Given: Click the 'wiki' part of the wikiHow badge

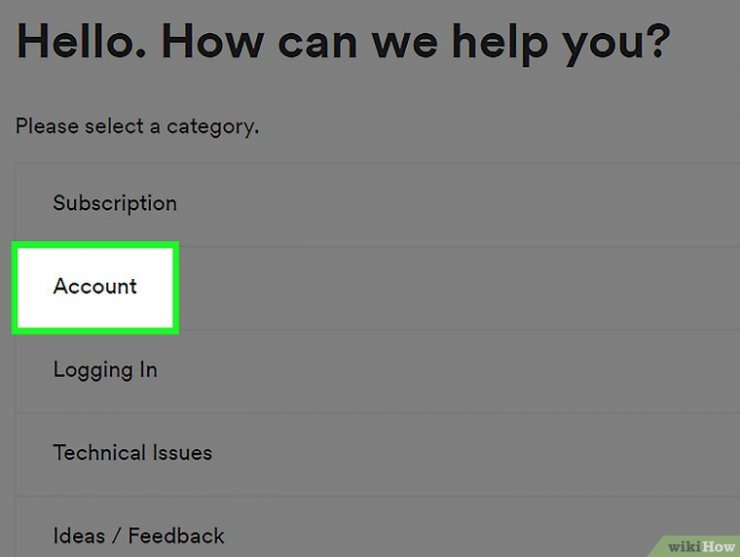Looking at the screenshot, I should [685, 547].
